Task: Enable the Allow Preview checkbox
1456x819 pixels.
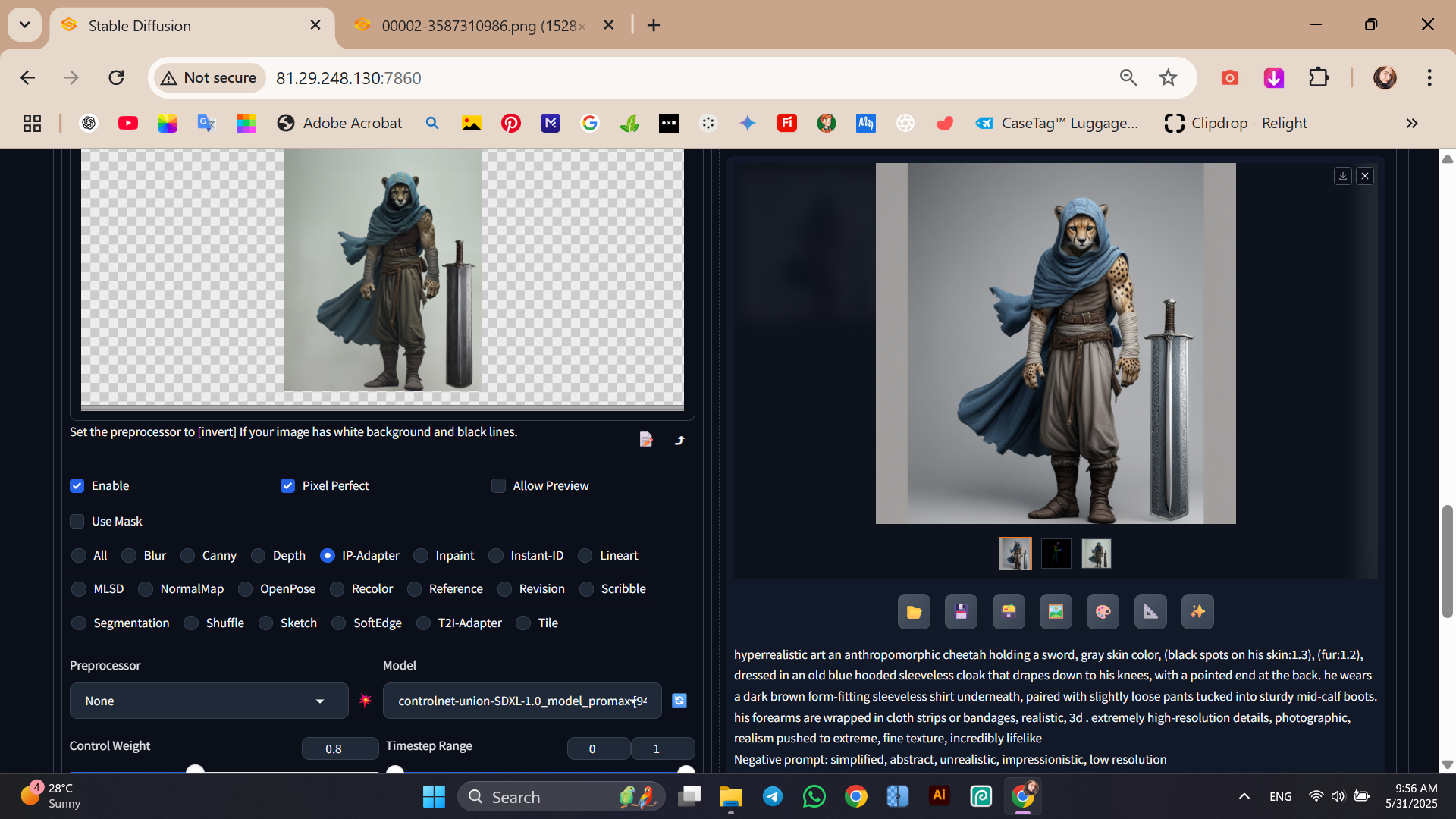Action: (x=498, y=485)
